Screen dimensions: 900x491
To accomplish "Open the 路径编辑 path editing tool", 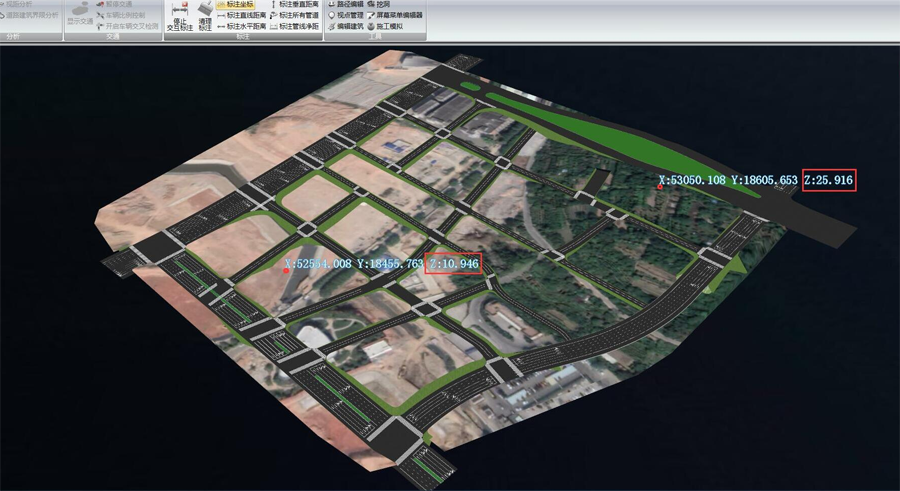I will 346,5.
